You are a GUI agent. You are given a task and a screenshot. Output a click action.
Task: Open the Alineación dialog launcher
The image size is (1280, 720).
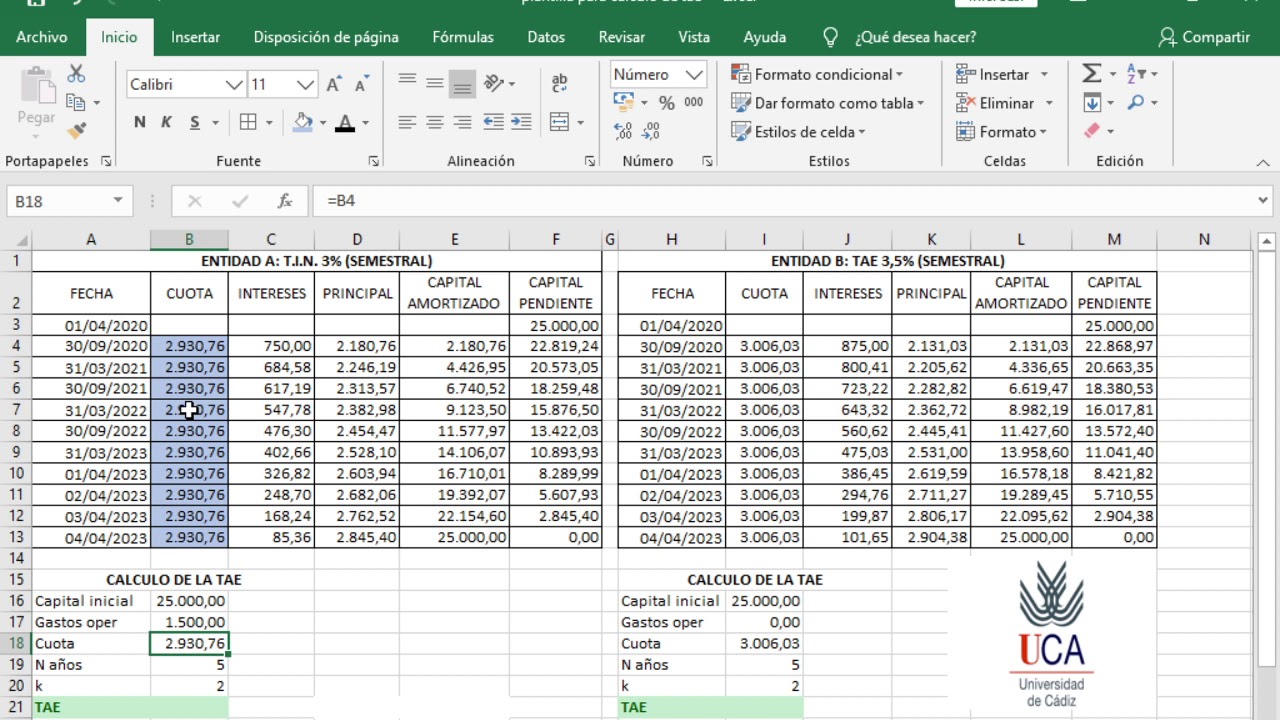(x=590, y=161)
